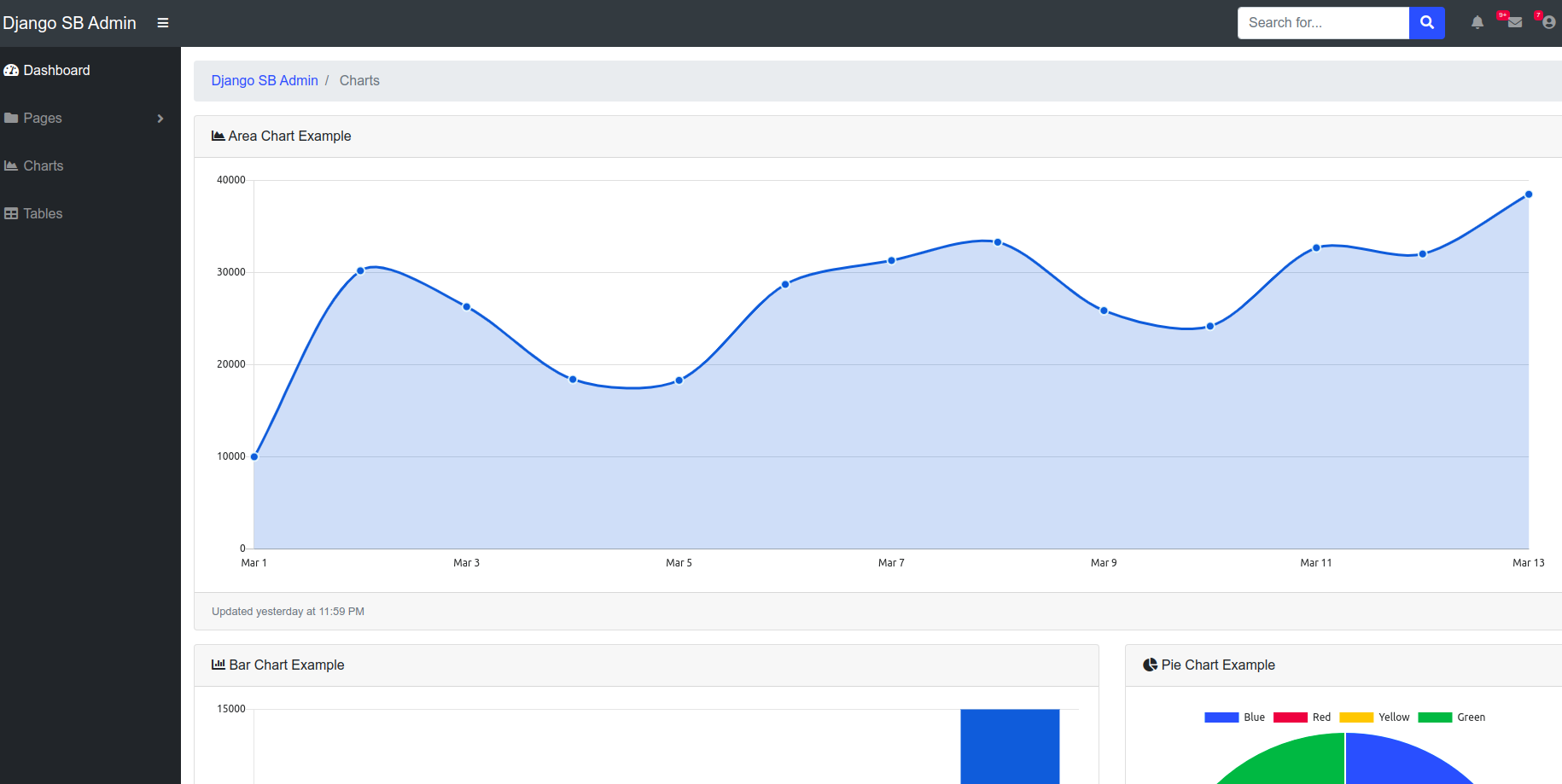This screenshot has height=784, width=1562.
Task: Click the "10000" y-axis label on the area chart
Action: (230, 456)
